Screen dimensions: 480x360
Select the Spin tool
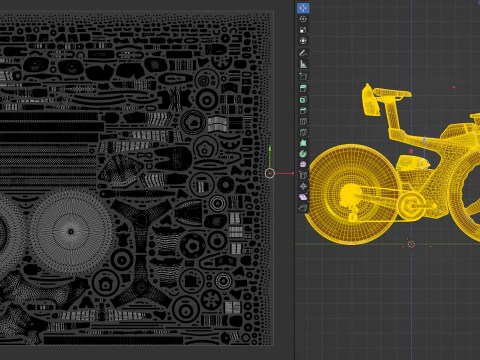coord(303,154)
